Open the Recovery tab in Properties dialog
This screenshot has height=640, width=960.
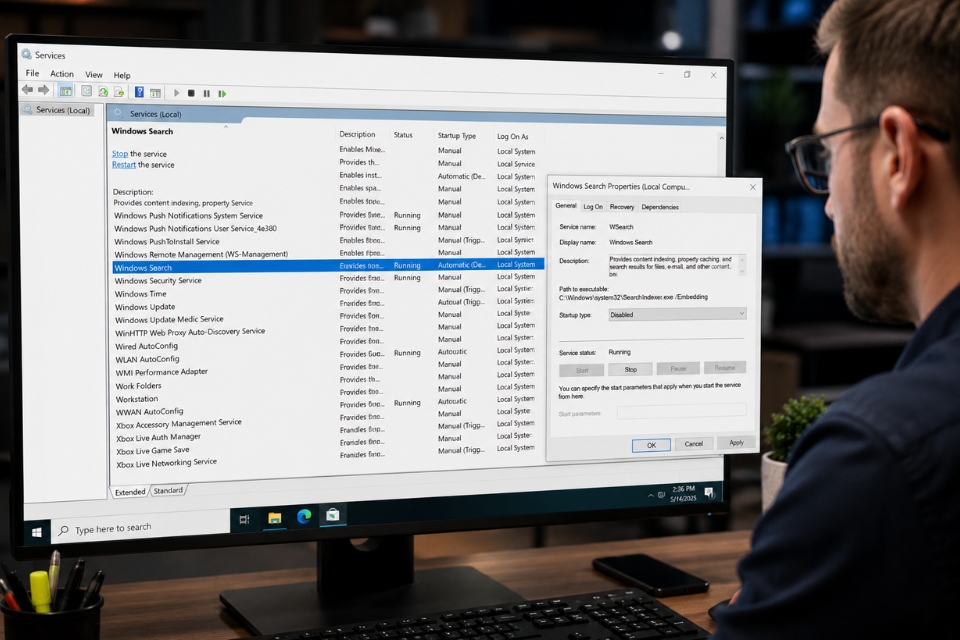[x=622, y=207]
